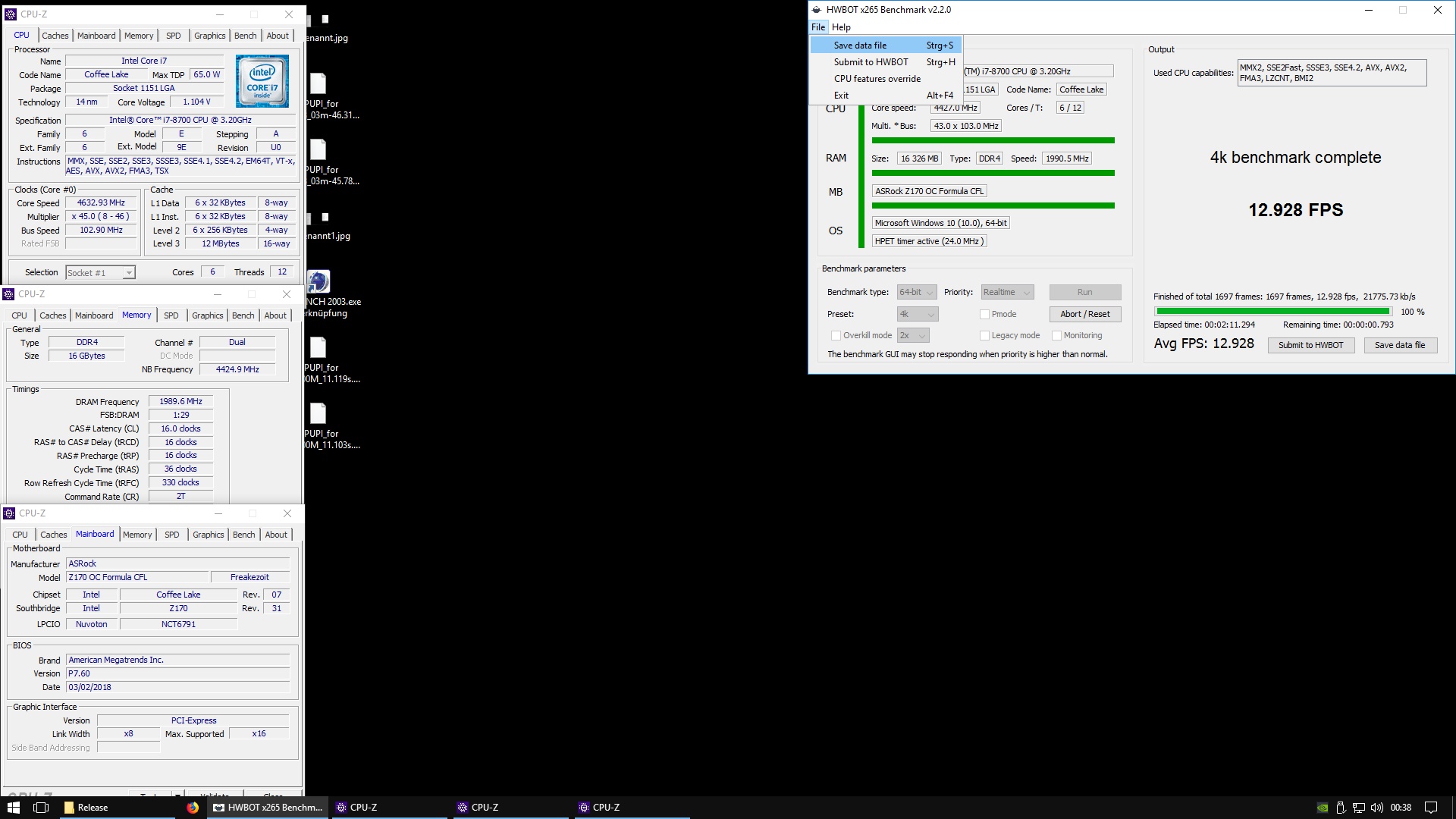Viewport: 1456px width, 819px height.
Task: Click Save data file button in Output
Action: click(1399, 345)
